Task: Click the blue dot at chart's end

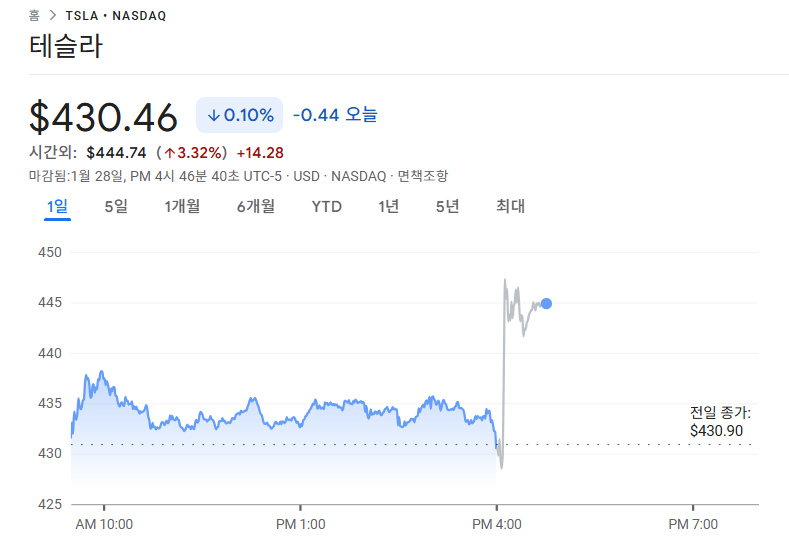Action: pos(546,303)
